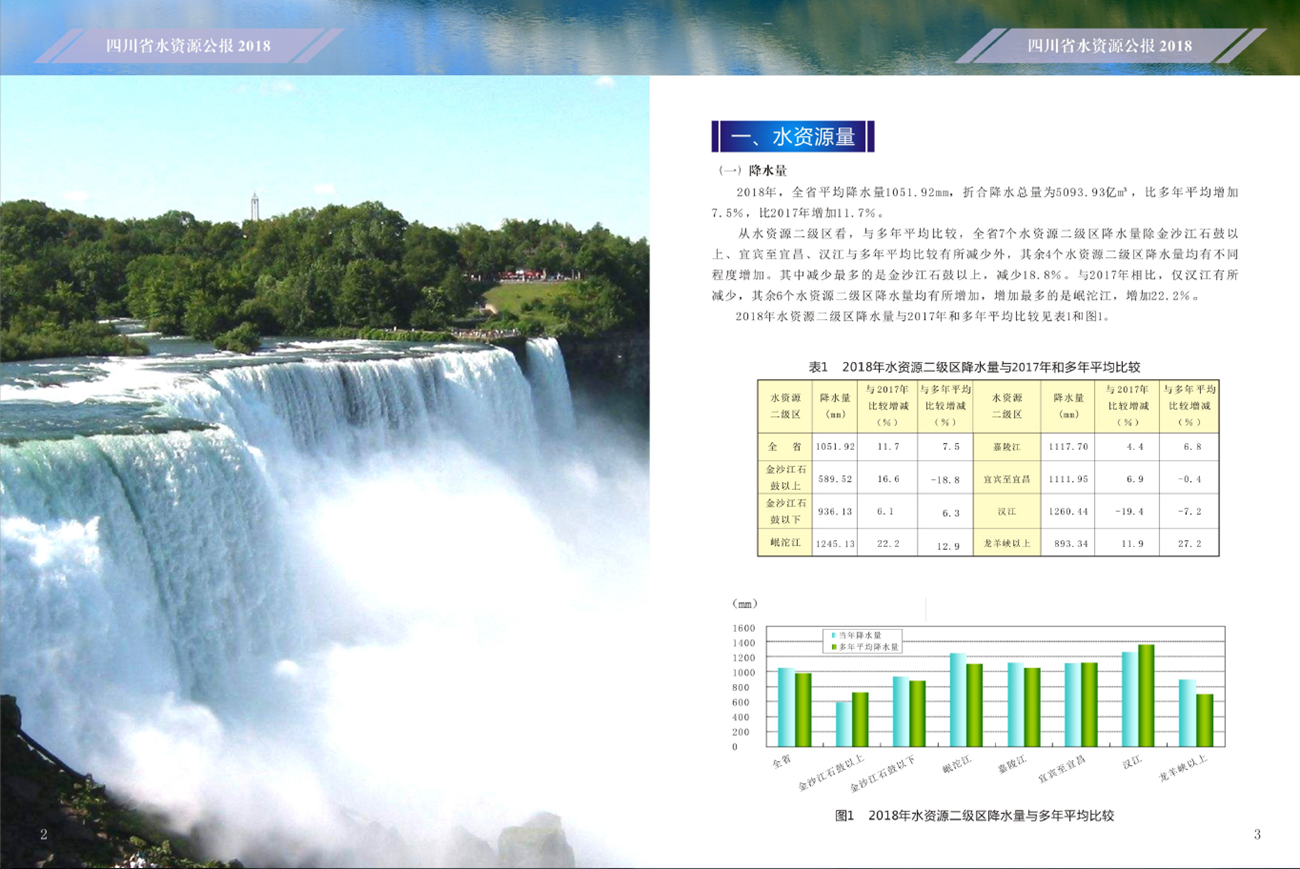This screenshot has width=1300, height=869.
Task: Click the subsection heading (一) 降水量
Action: coord(753,171)
